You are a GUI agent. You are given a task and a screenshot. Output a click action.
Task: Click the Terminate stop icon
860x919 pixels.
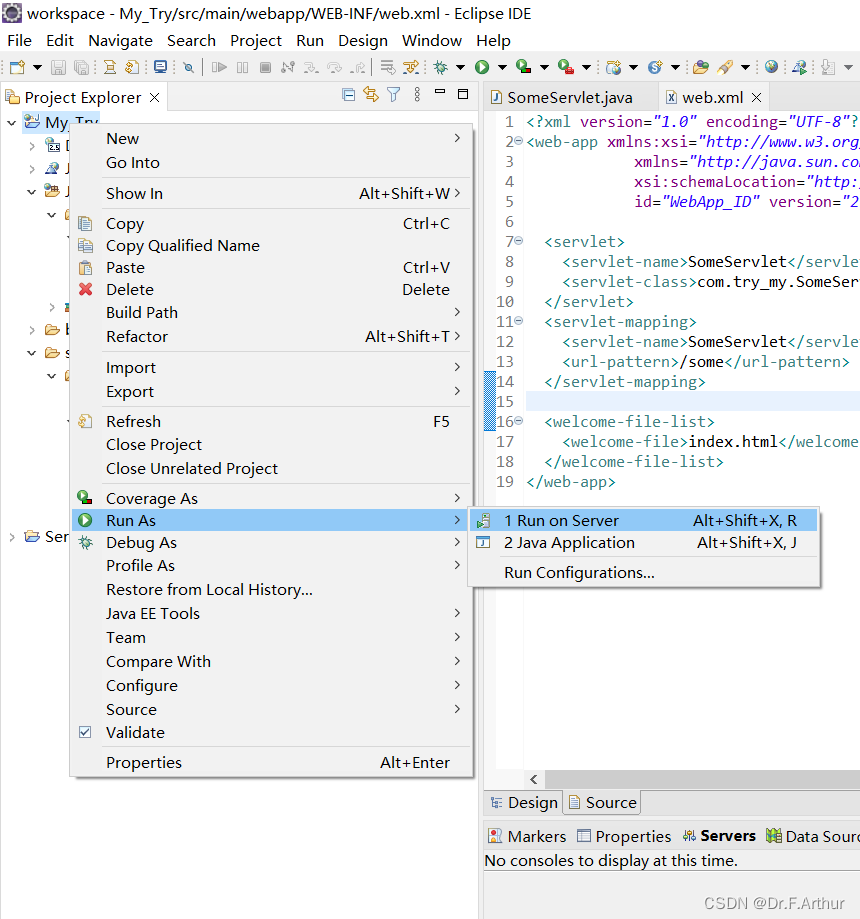click(265, 67)
